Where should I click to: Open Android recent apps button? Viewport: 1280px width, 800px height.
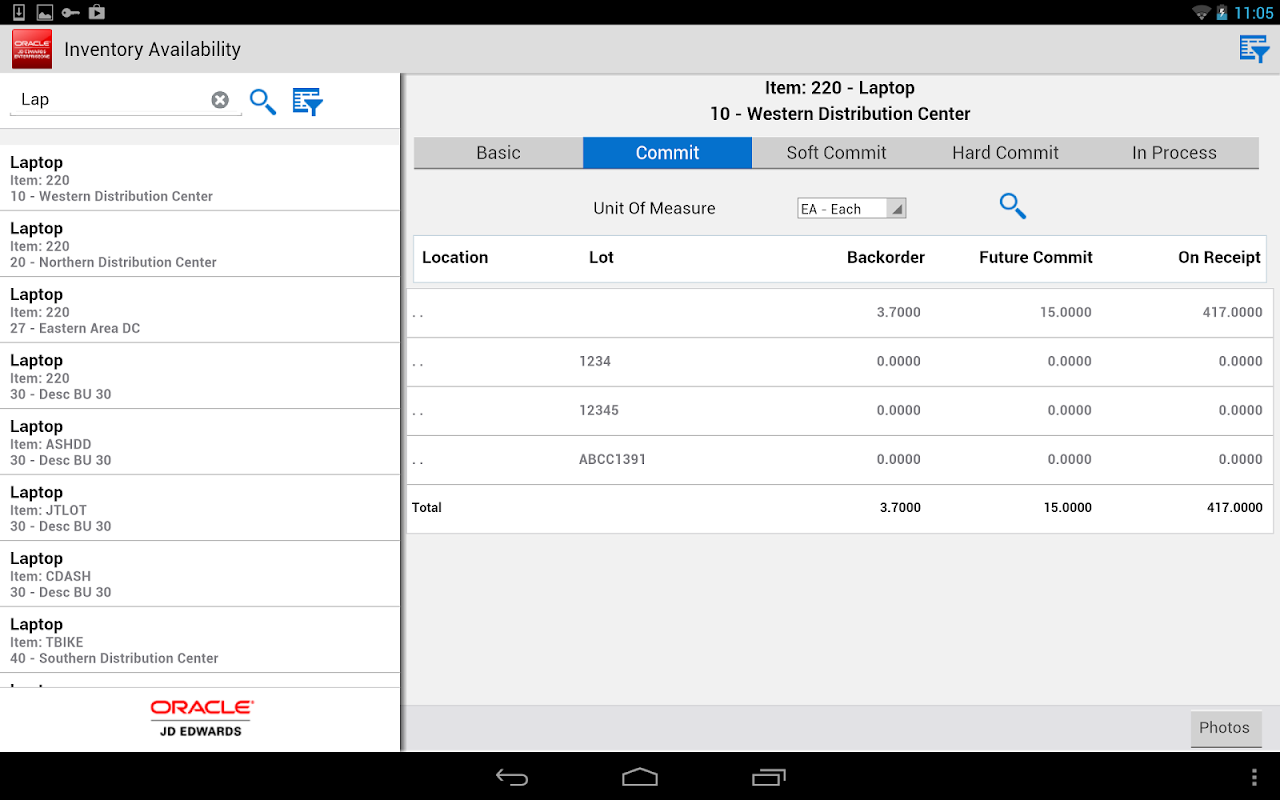click(769, 777)
